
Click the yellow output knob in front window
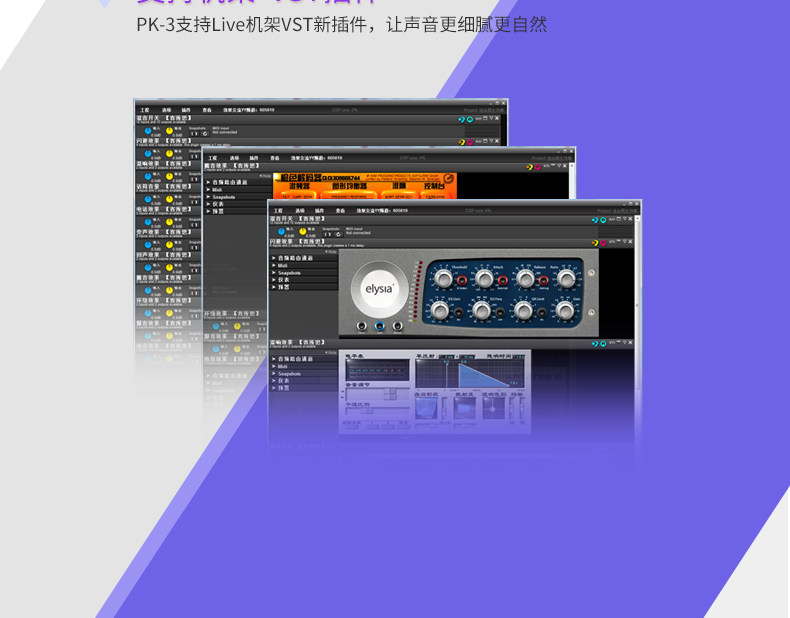303,232
